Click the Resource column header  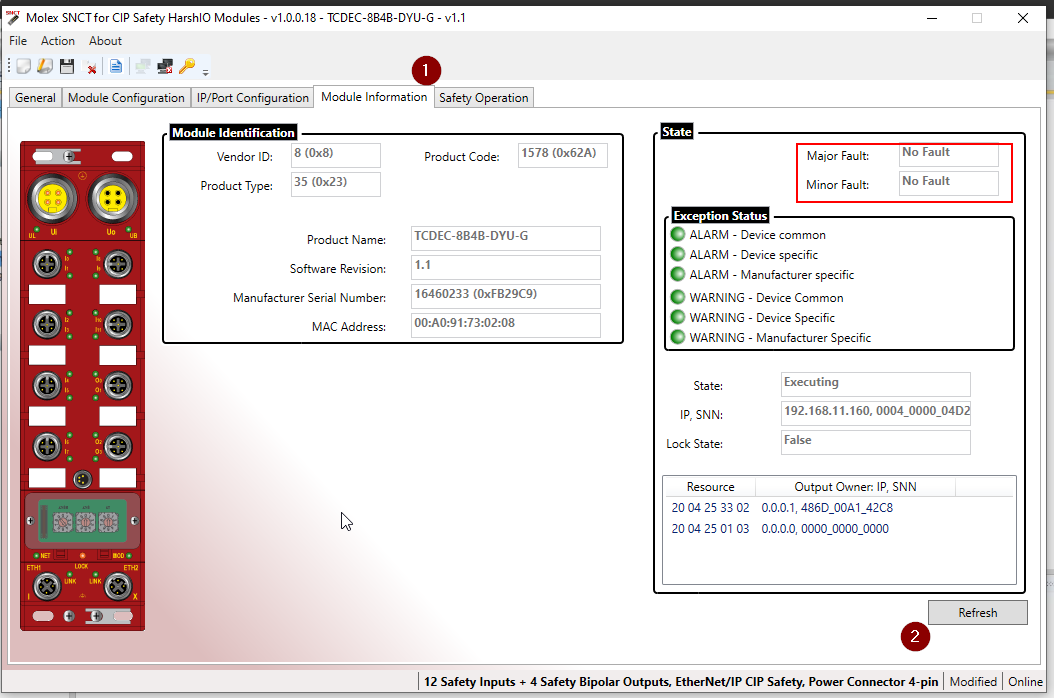pos(710,487)
